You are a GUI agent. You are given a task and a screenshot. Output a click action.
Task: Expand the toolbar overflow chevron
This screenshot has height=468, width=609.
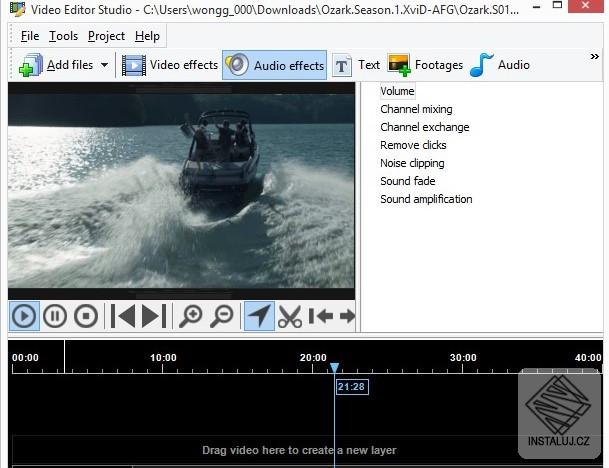[595, 57]
